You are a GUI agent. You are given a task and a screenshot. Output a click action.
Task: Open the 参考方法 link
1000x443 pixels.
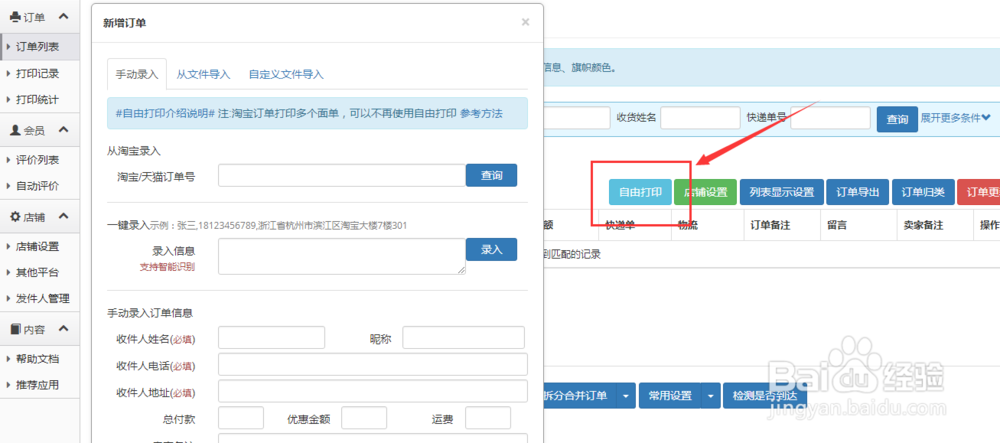(481, 113)
